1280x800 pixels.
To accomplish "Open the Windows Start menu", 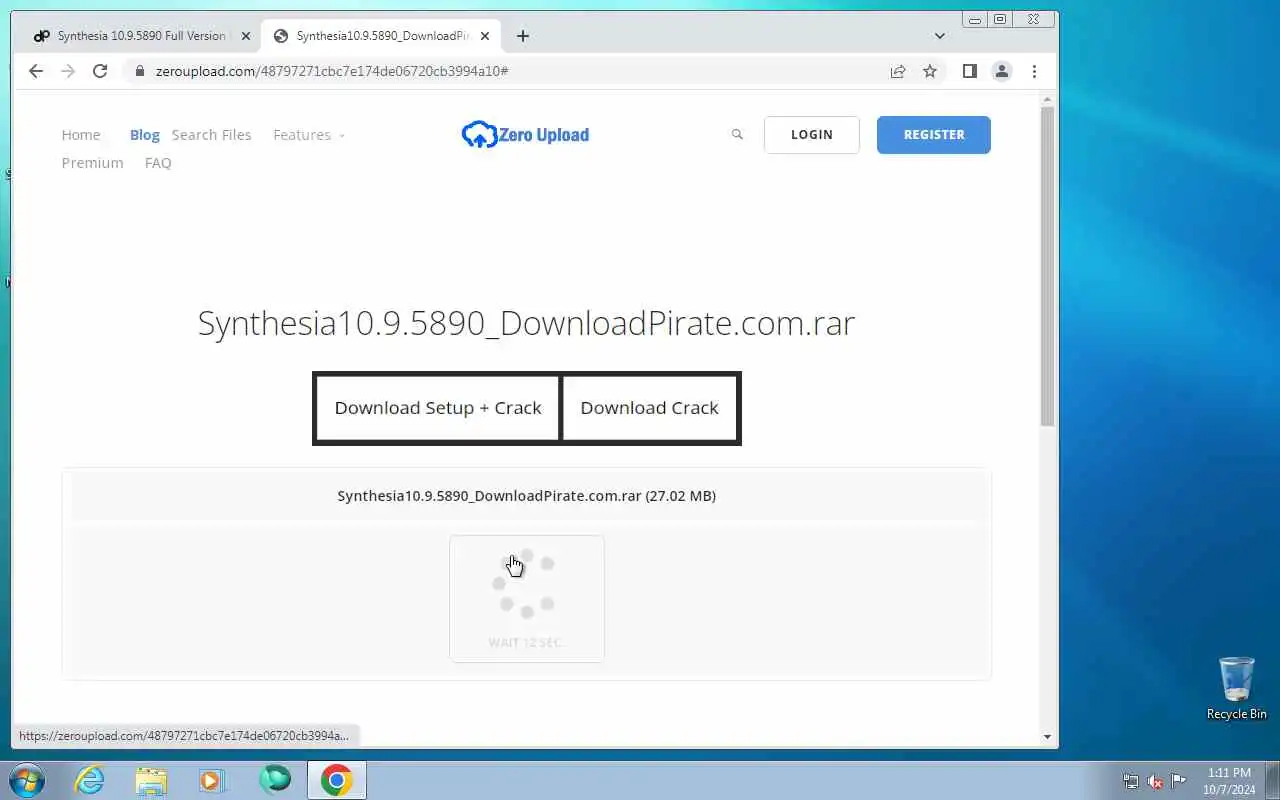I will [27, 780].
